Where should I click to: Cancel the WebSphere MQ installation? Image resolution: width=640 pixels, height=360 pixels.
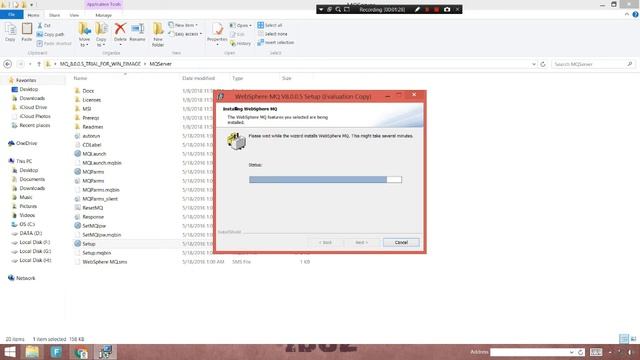point(401,242)
